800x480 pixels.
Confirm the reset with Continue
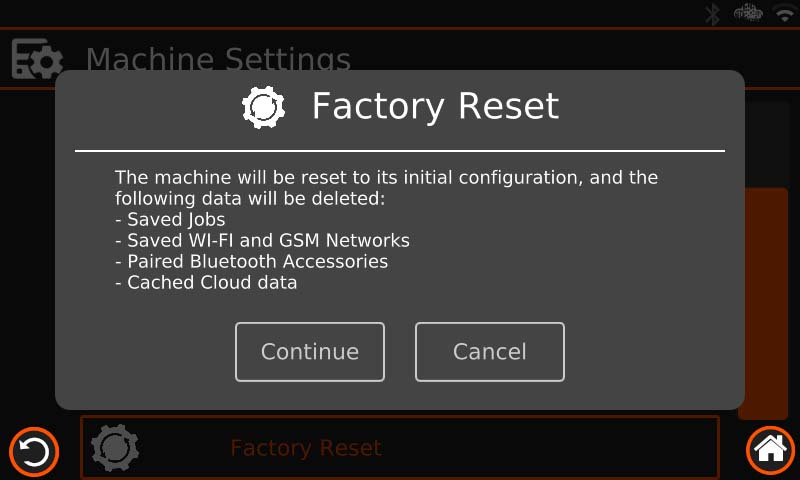click(x=310, y=352)
